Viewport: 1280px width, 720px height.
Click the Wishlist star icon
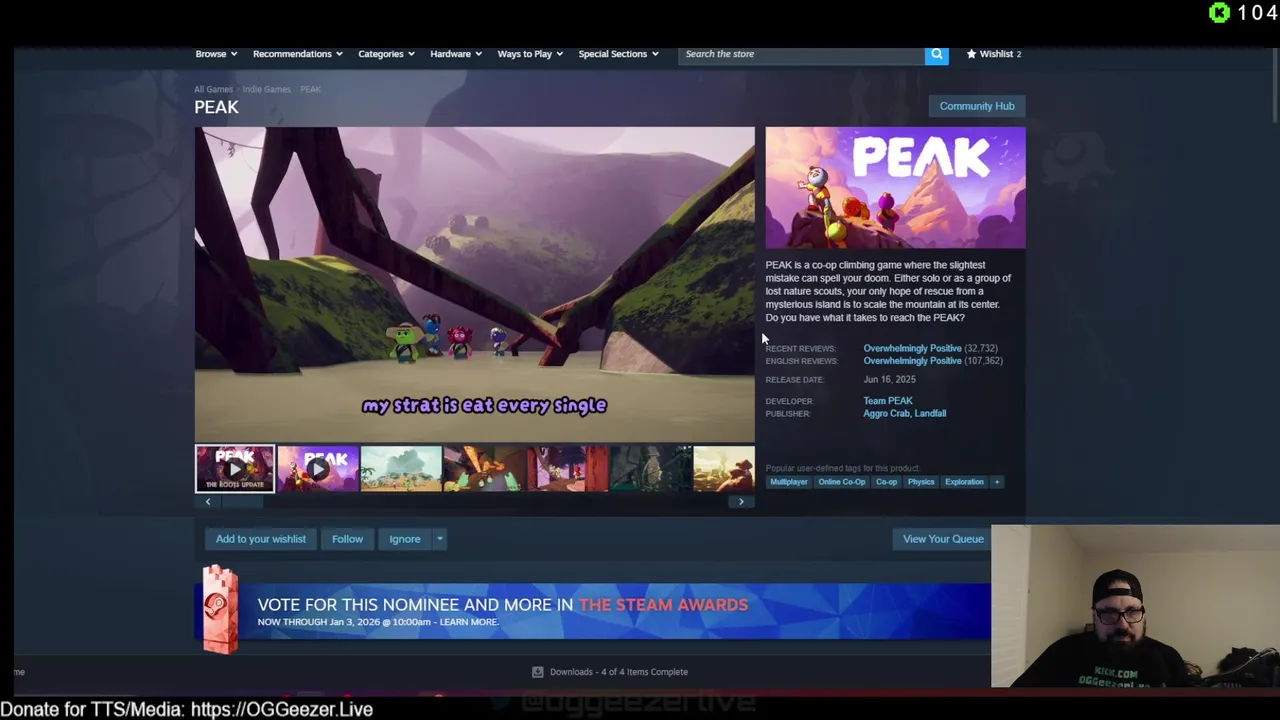pyautogui.click(x=971, y=54)
